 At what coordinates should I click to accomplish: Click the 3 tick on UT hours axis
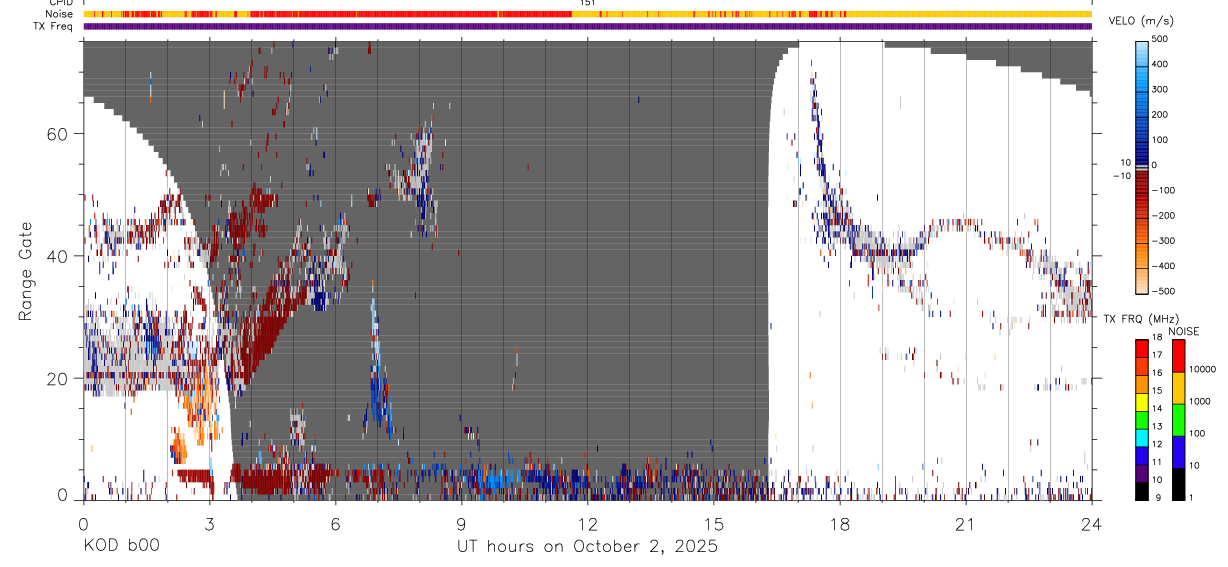tap(209, 523)
